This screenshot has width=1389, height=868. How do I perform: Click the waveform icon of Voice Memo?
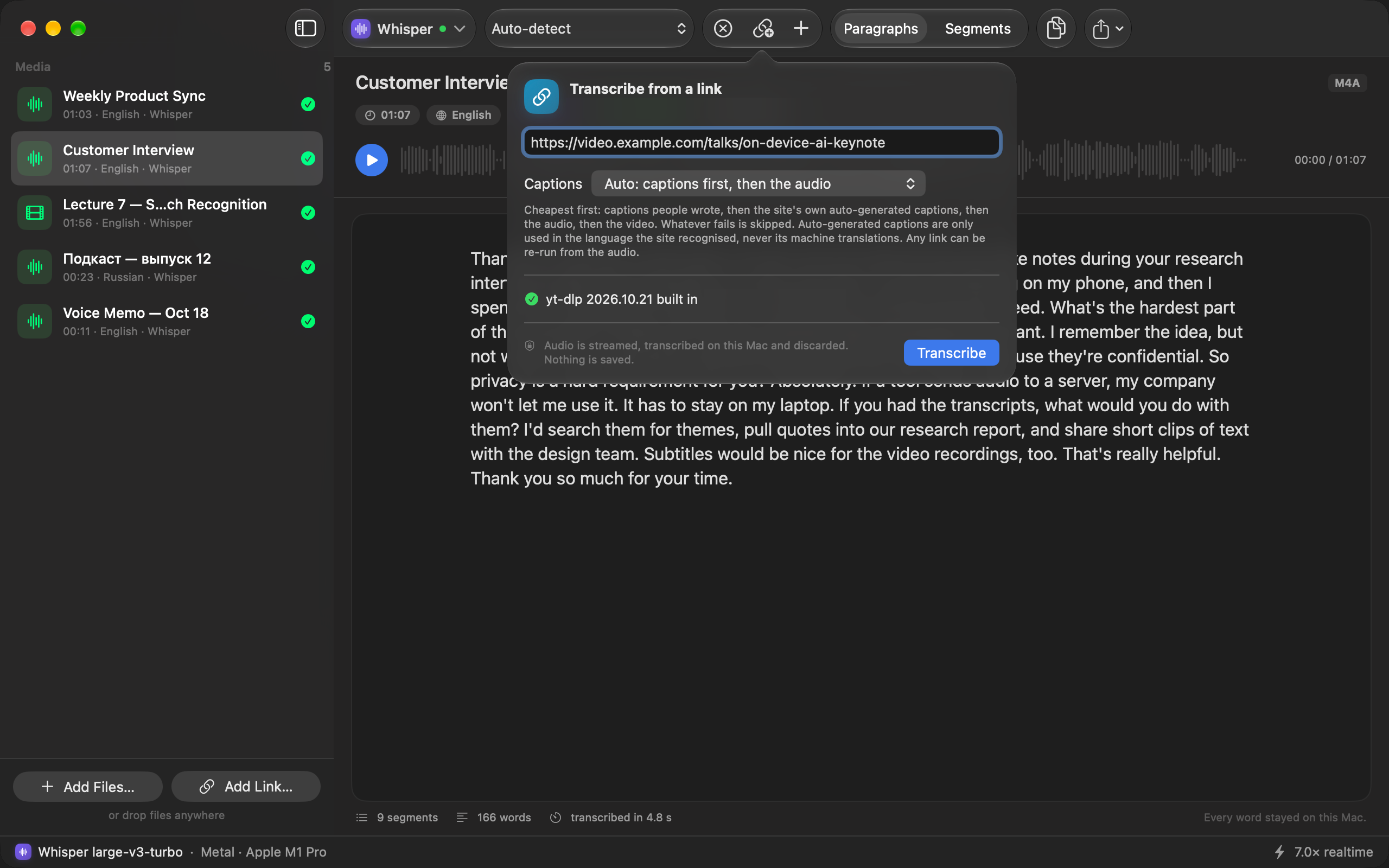point(35,321)
